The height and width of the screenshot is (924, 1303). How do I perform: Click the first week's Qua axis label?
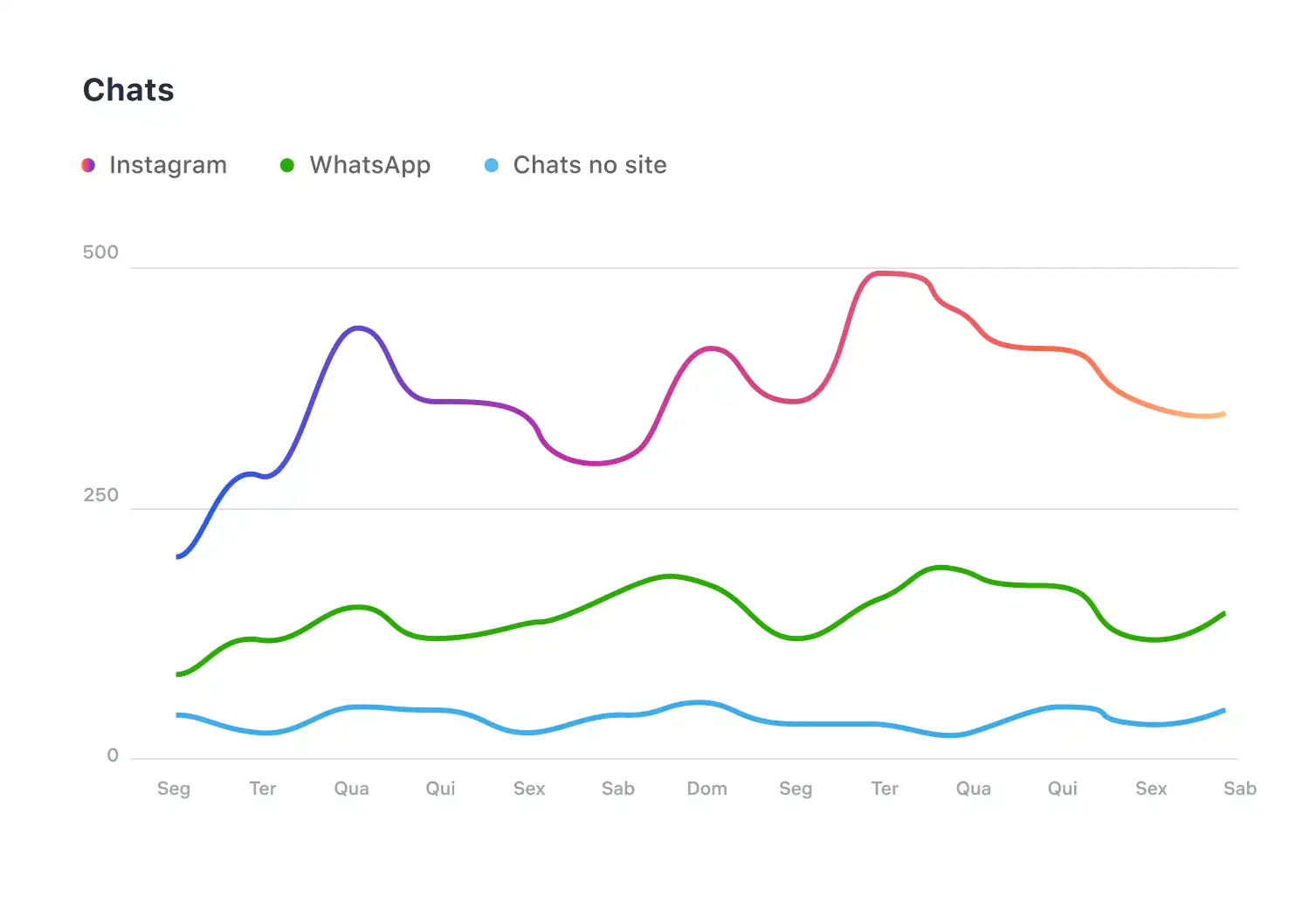pos(351,789)
